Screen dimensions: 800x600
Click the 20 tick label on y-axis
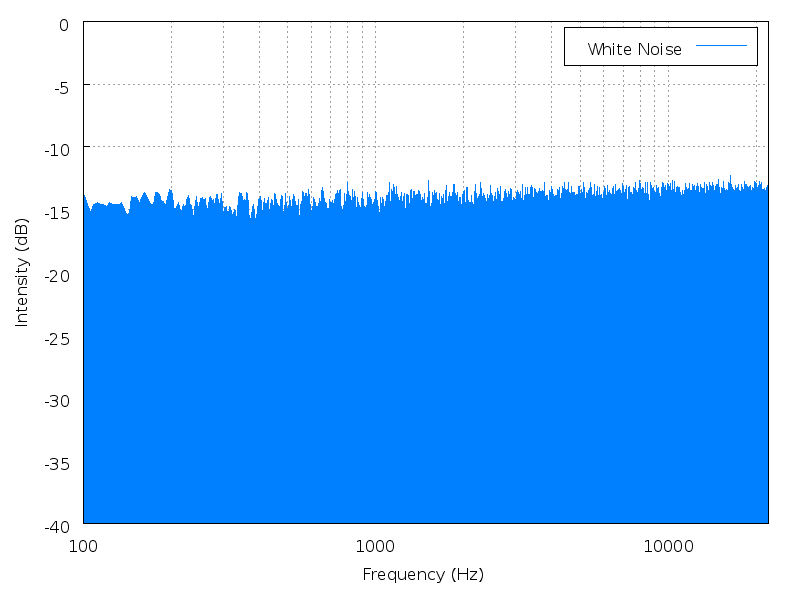(x=62, y=273)
